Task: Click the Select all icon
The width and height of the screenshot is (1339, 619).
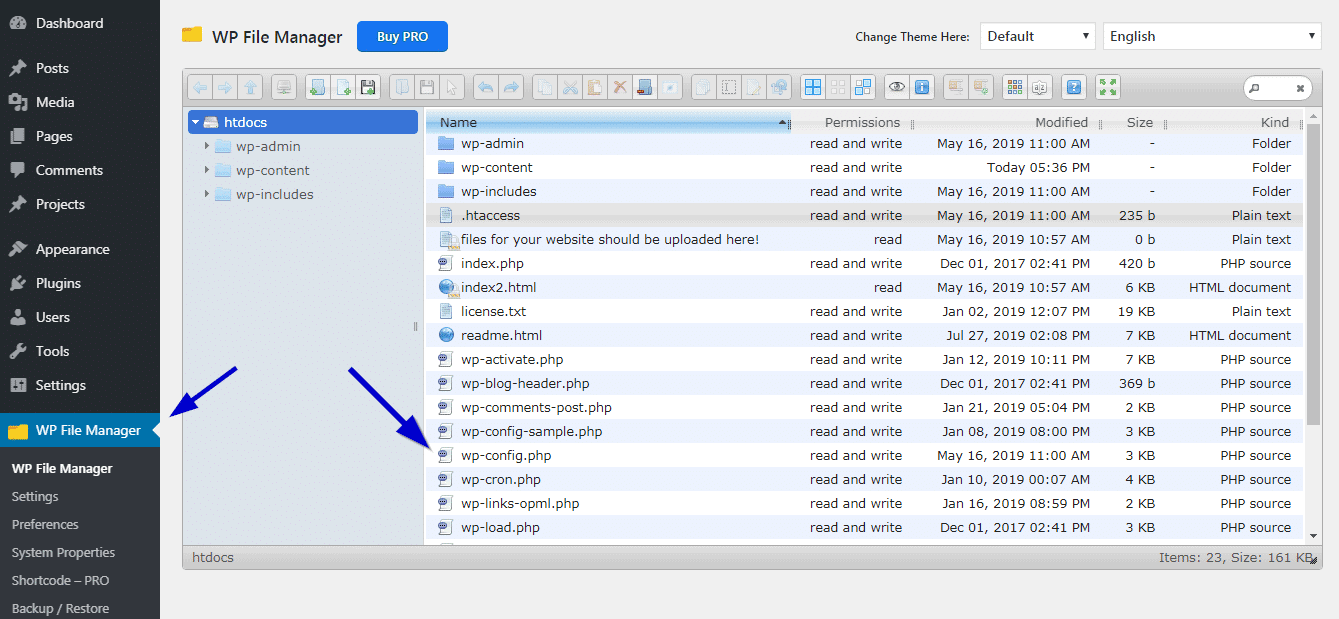Action: point(813,87)
